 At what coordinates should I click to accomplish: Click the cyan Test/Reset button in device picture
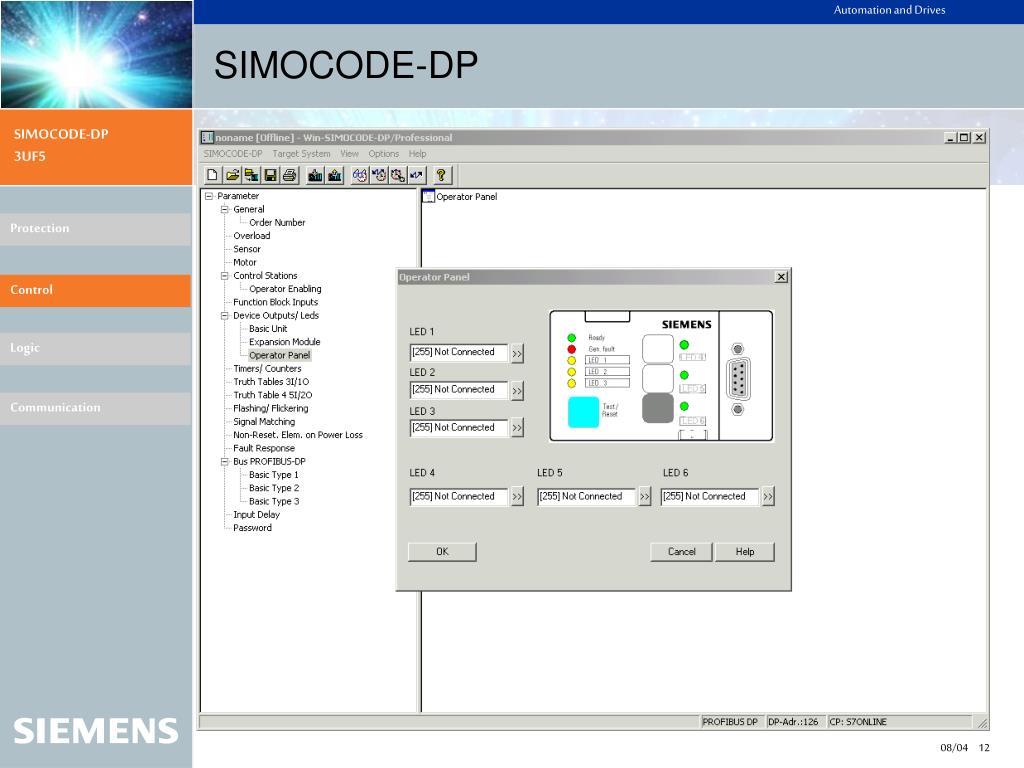point(583,412)
